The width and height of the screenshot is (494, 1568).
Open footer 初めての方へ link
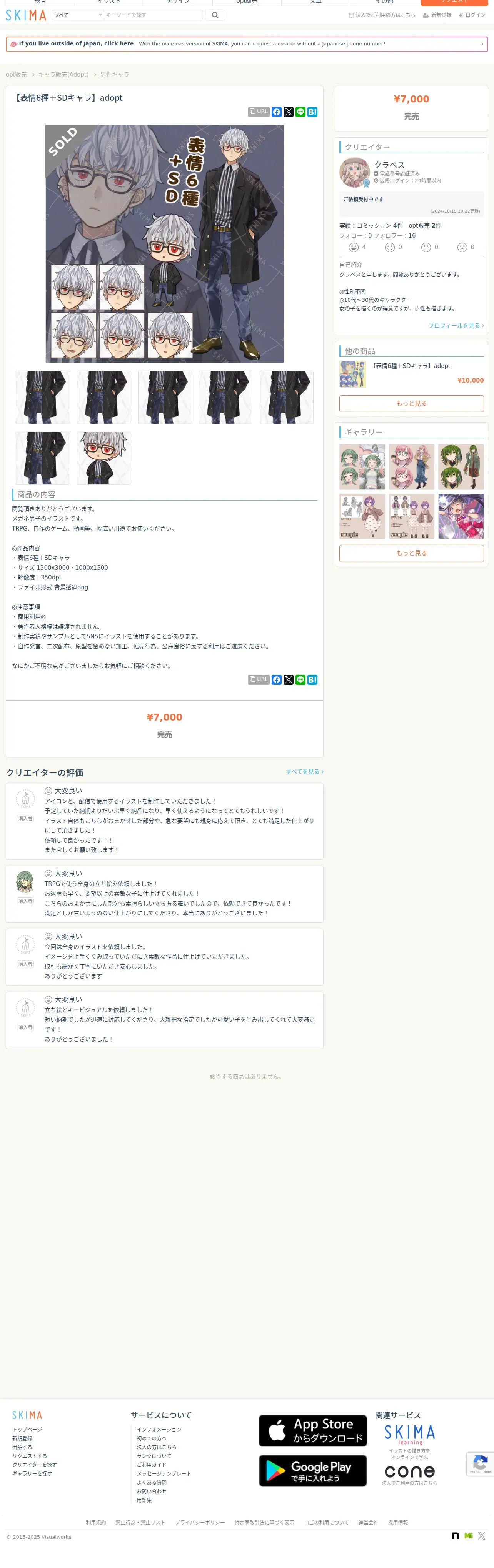[152, 1438]
